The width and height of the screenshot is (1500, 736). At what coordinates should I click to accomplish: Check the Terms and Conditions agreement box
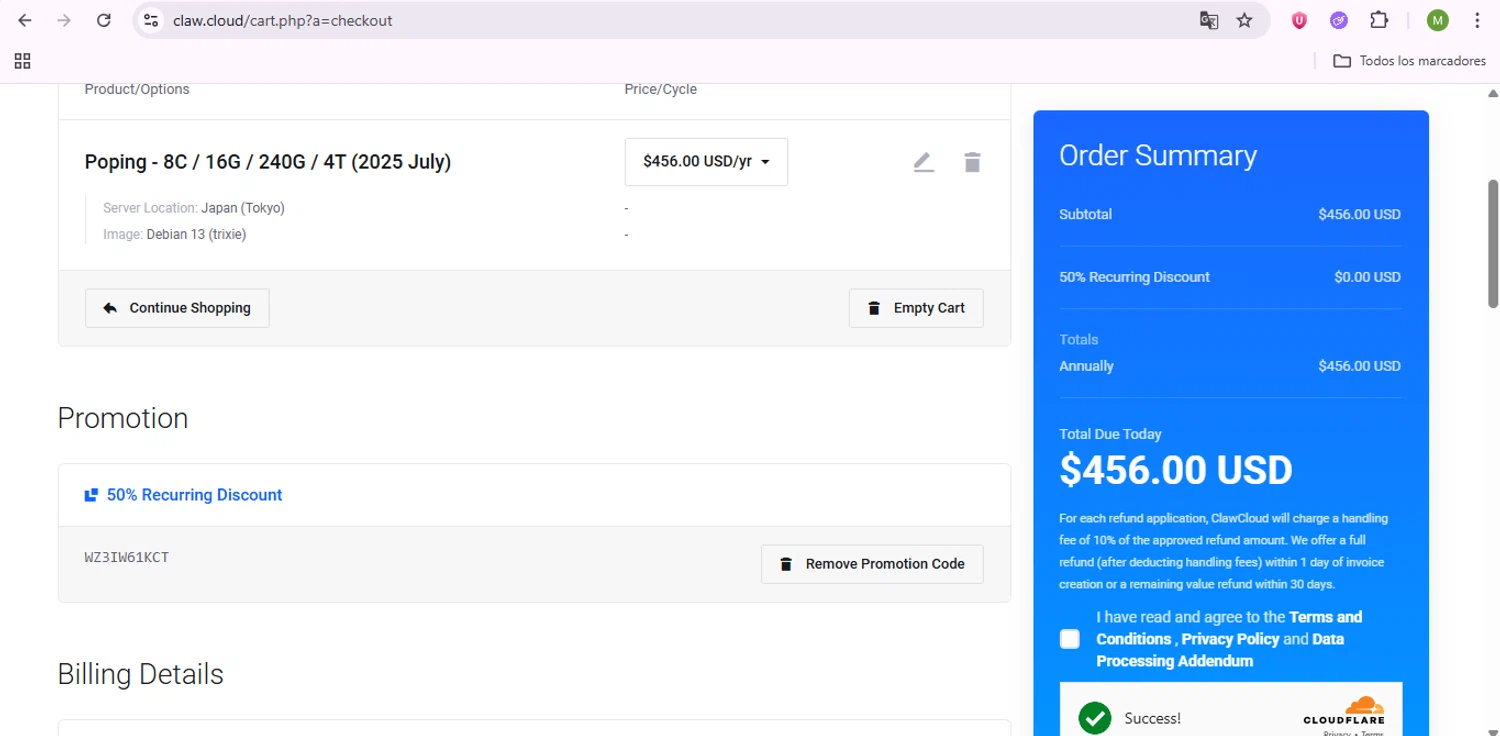point(1070,639)
